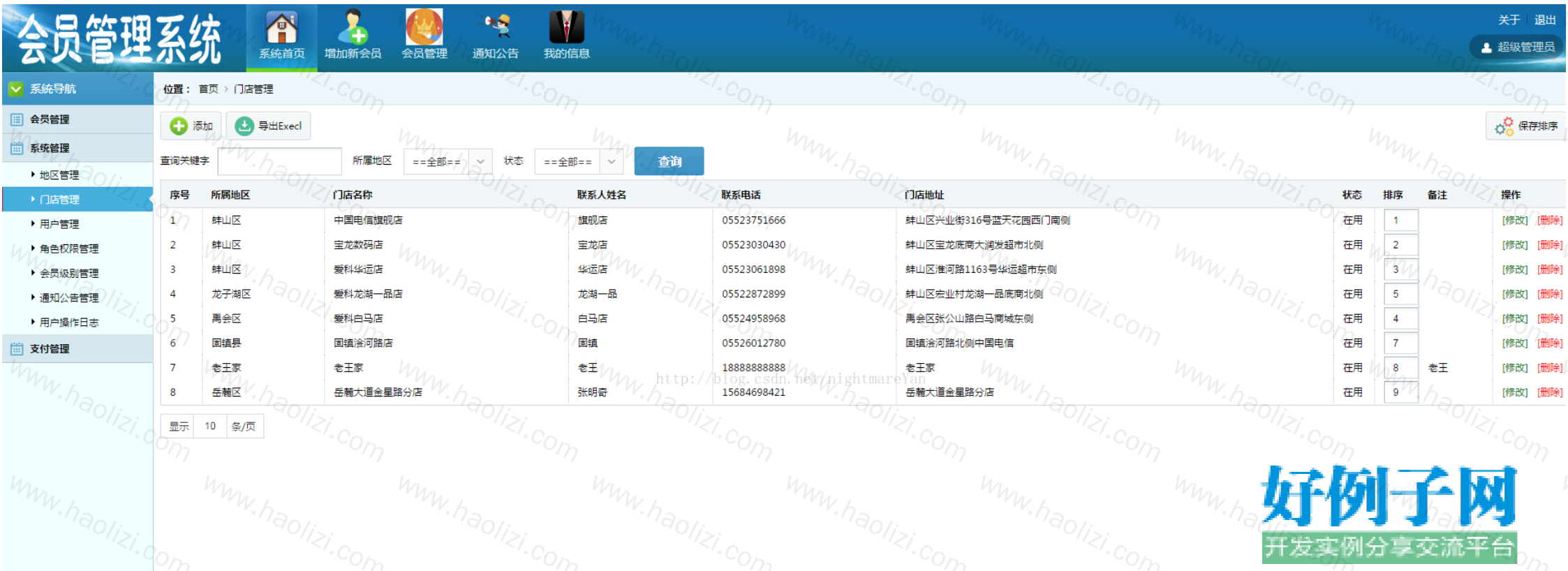
Task: Click sort order field for 固镇浍河路店
Action: 1400,343
